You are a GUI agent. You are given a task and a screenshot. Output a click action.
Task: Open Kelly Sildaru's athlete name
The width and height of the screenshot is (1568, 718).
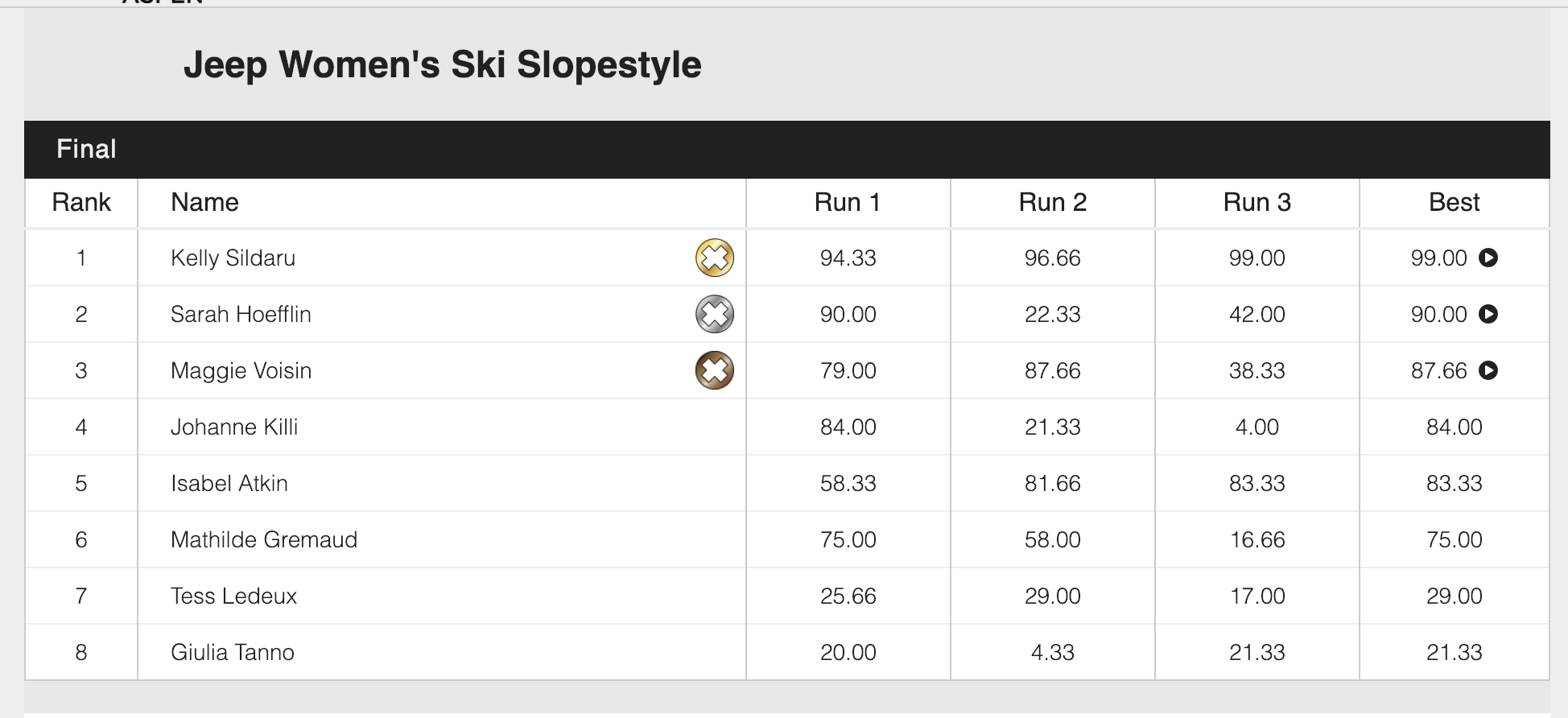(x=233, y=258)
